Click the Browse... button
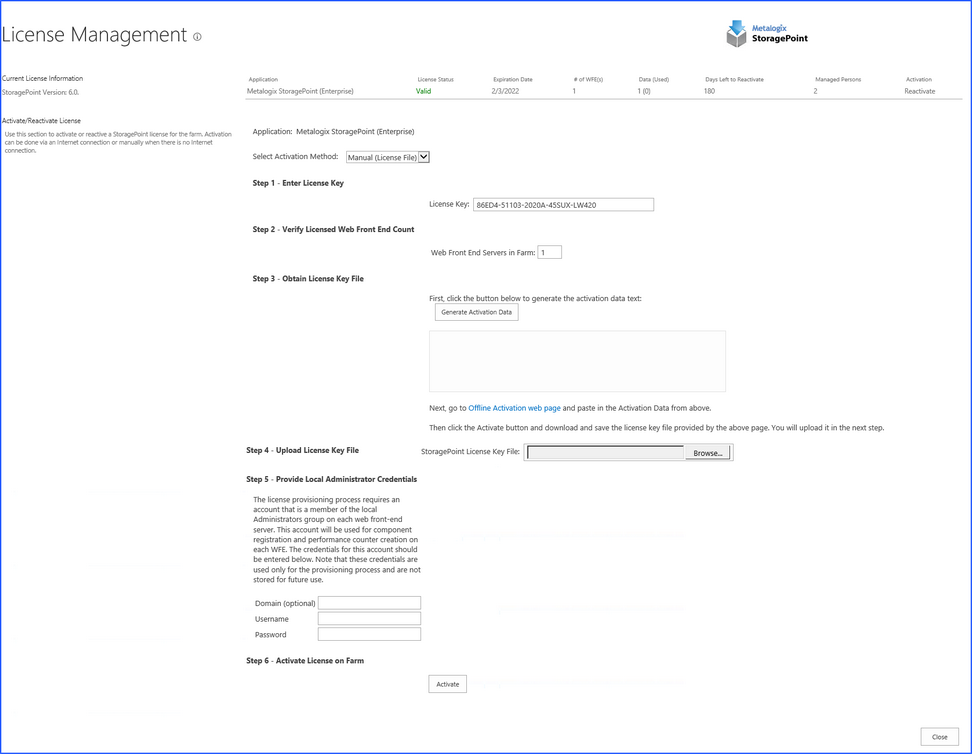This screenshot has height=754, width=972. pyautogui.click(x=707, y=453)
